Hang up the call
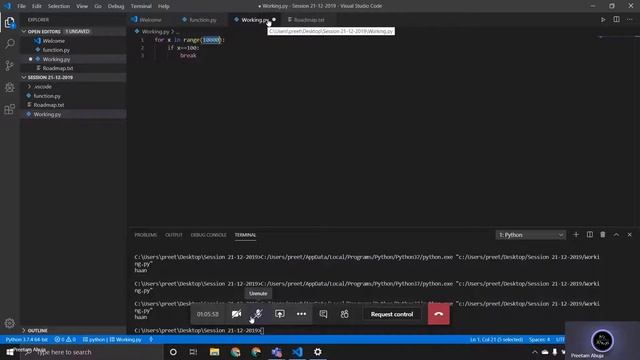Screen dimensions: 640x360 (439, 314)
